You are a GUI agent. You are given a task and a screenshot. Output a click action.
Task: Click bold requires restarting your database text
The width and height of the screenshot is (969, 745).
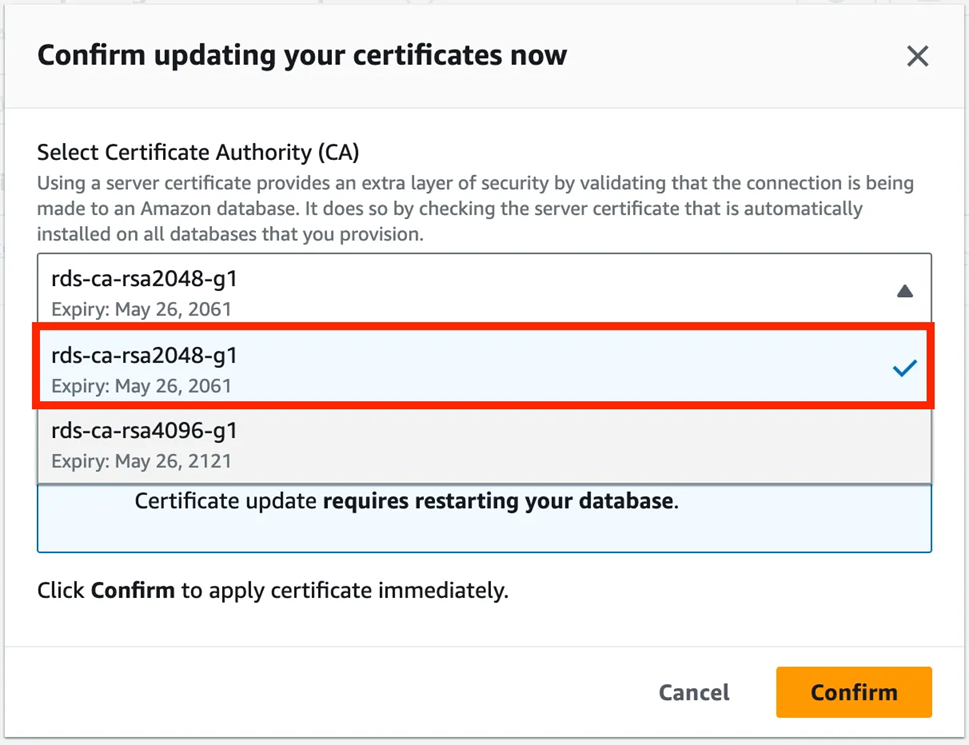497,500
